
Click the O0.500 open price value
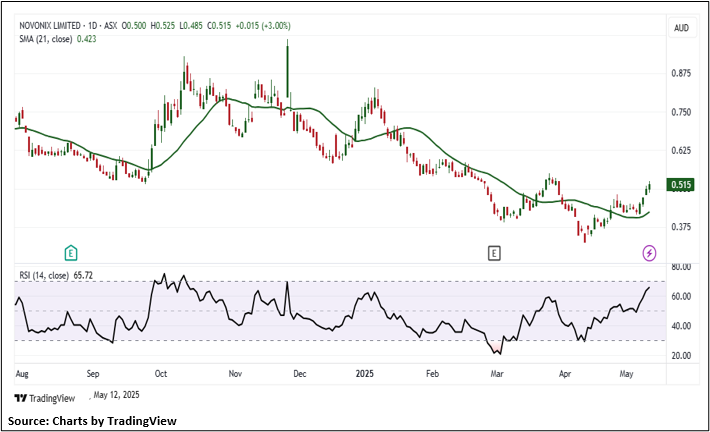134,26
